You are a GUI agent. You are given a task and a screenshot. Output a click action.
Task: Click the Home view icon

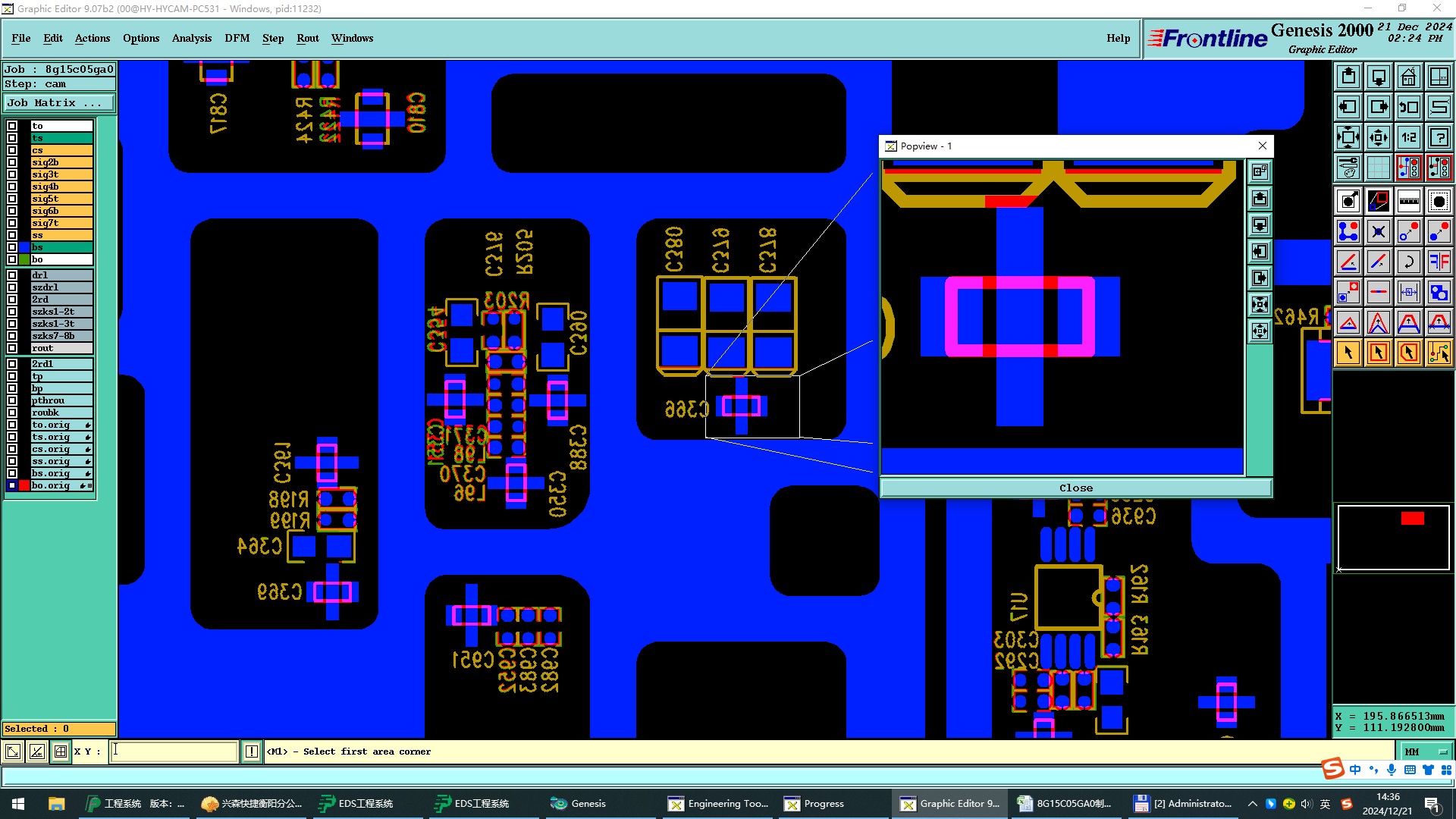1408,77
